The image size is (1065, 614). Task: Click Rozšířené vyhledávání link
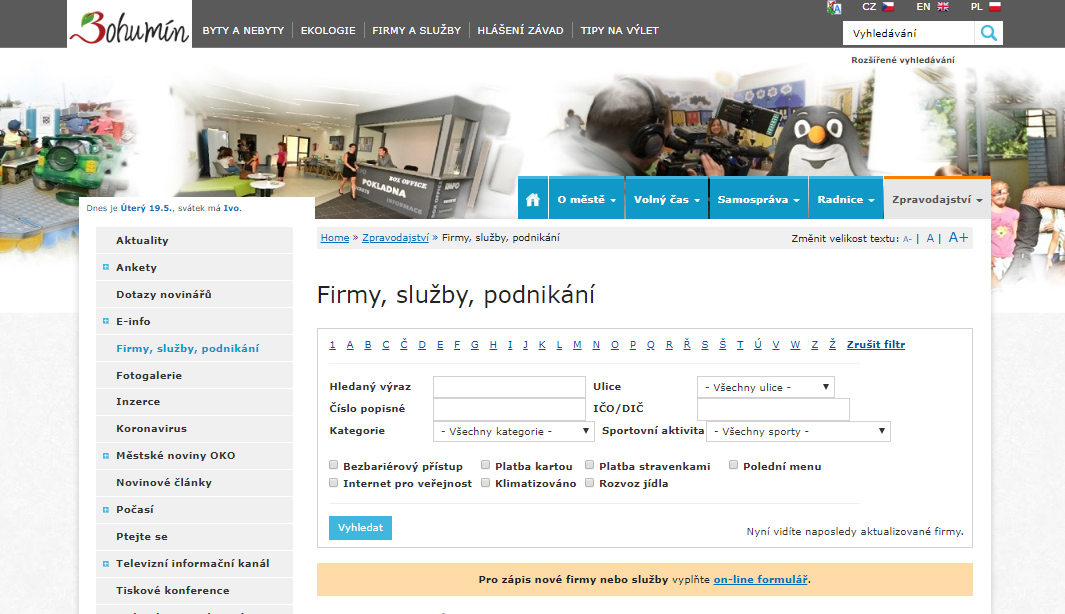point(903,60)
